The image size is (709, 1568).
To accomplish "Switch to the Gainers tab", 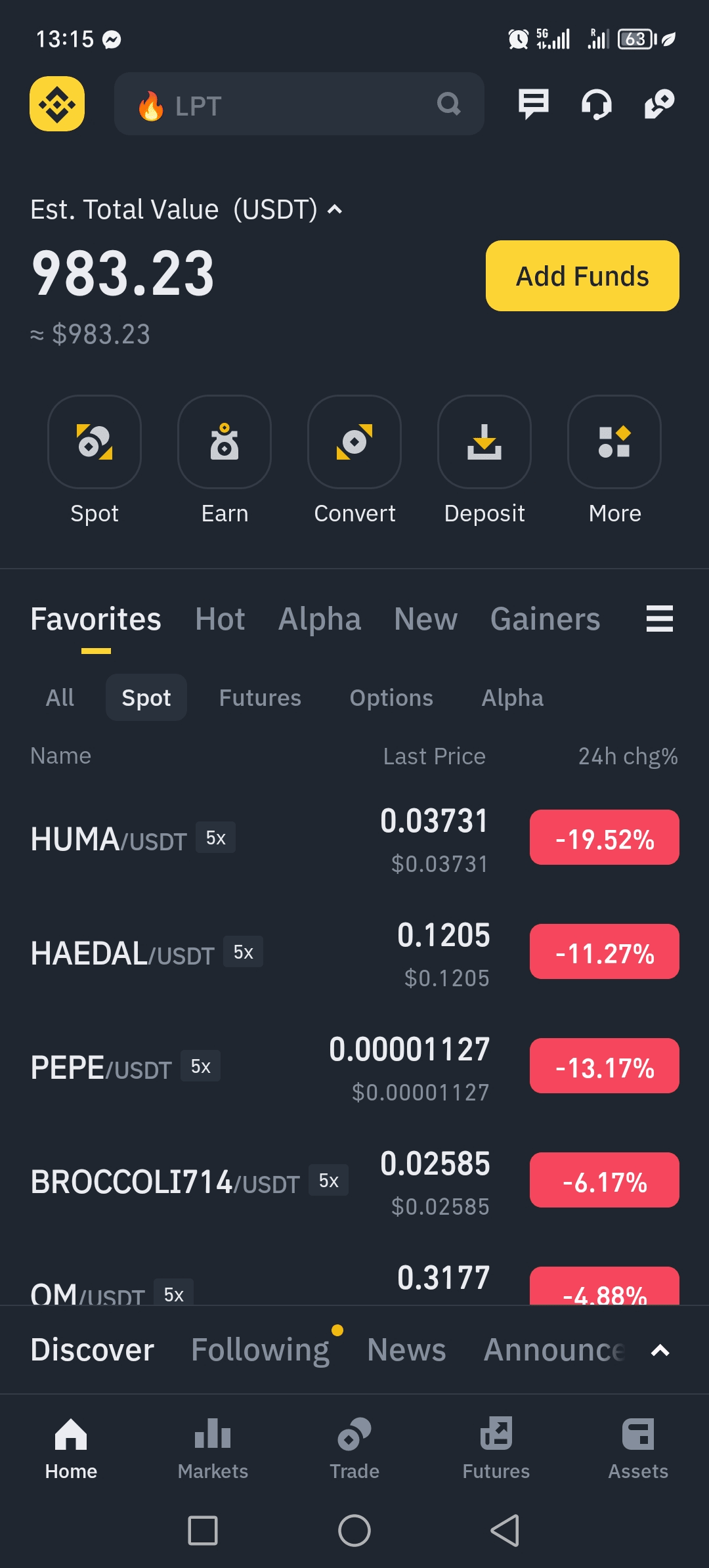I will 545,619.
